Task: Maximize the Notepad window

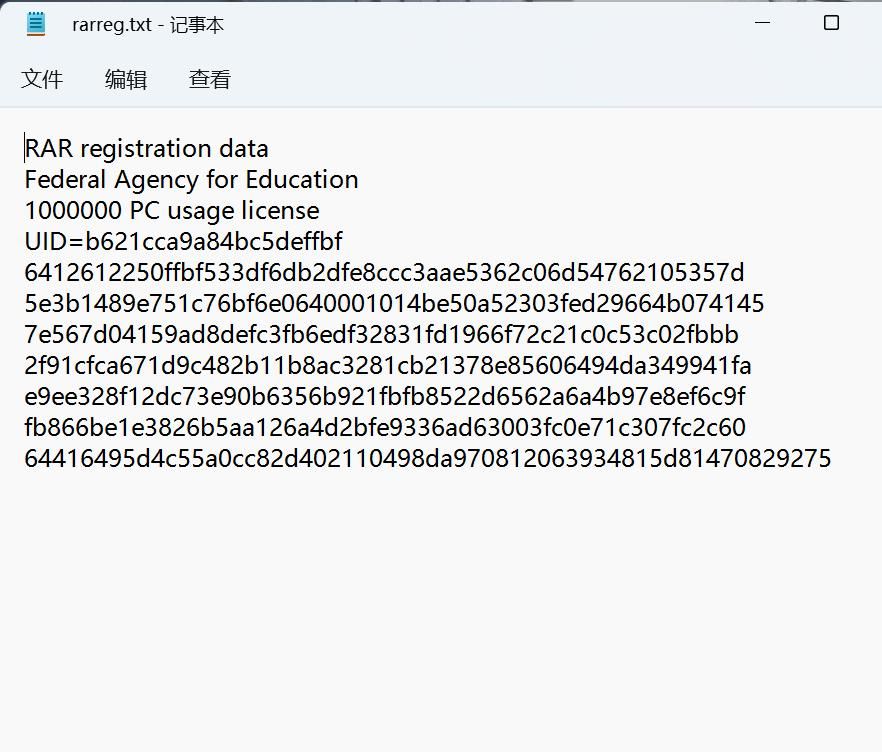Action: point(832,22)
